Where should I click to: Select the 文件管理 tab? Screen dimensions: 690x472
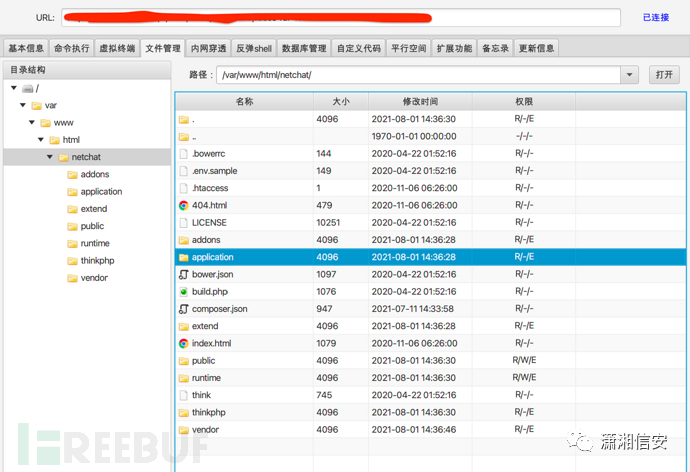pyautogui.click(x=163, y=48)
